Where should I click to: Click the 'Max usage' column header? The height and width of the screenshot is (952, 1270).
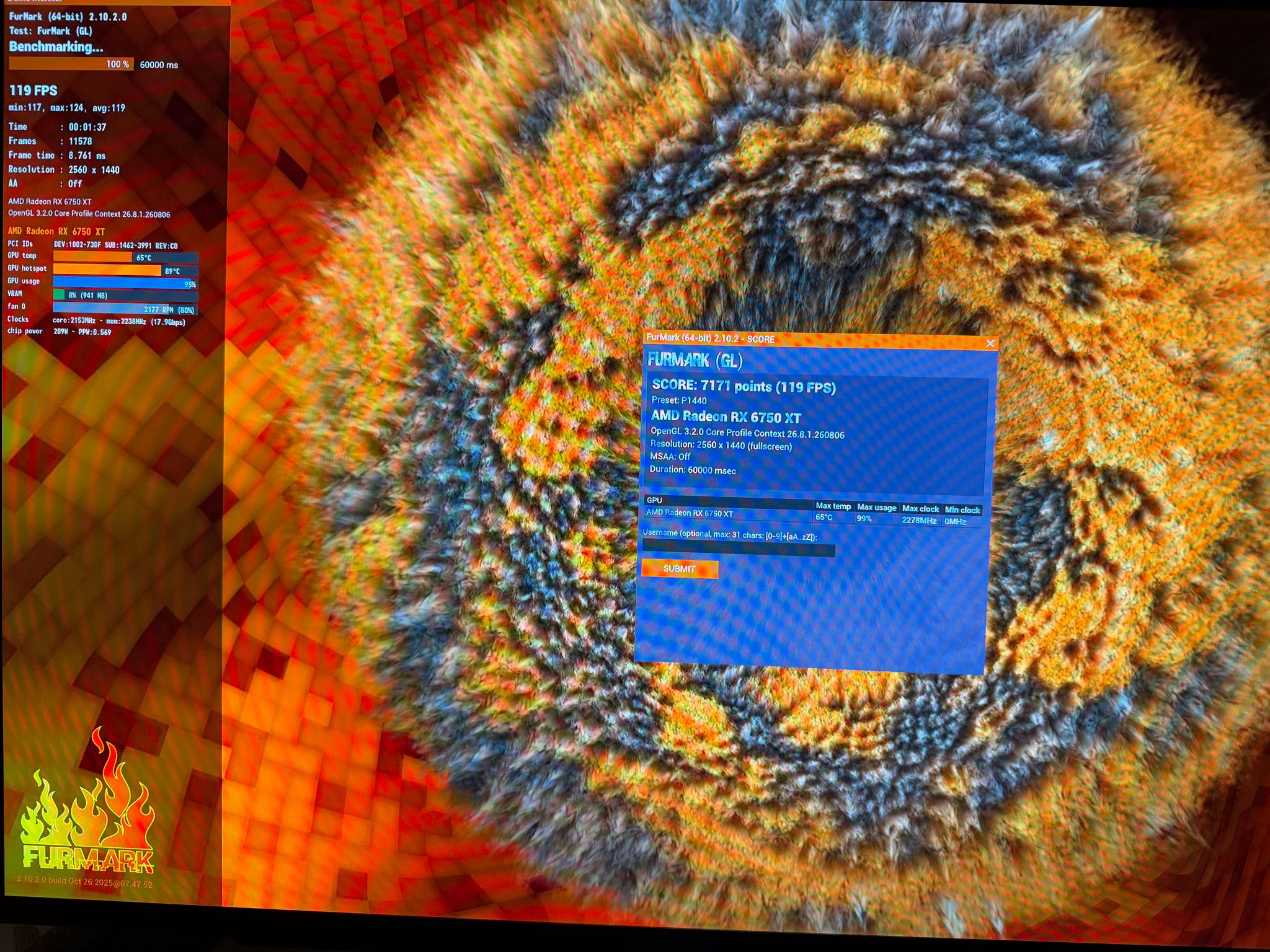pyautogui.click(x=876, y=508)
